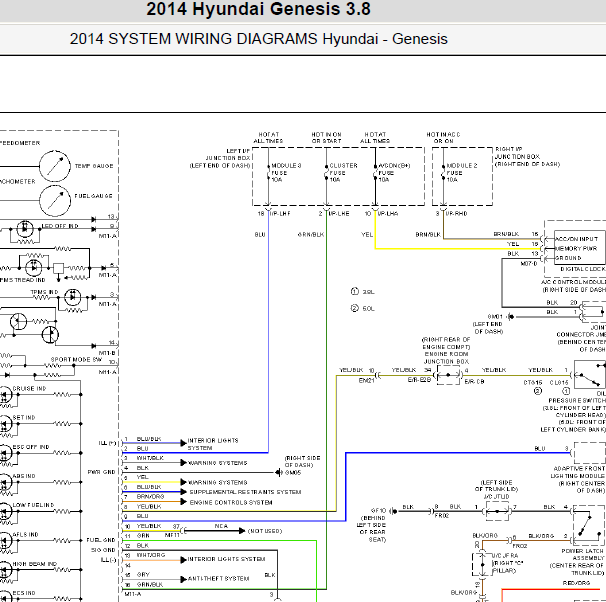Select the CRUISE IND indicator label

tap(29, 389)
